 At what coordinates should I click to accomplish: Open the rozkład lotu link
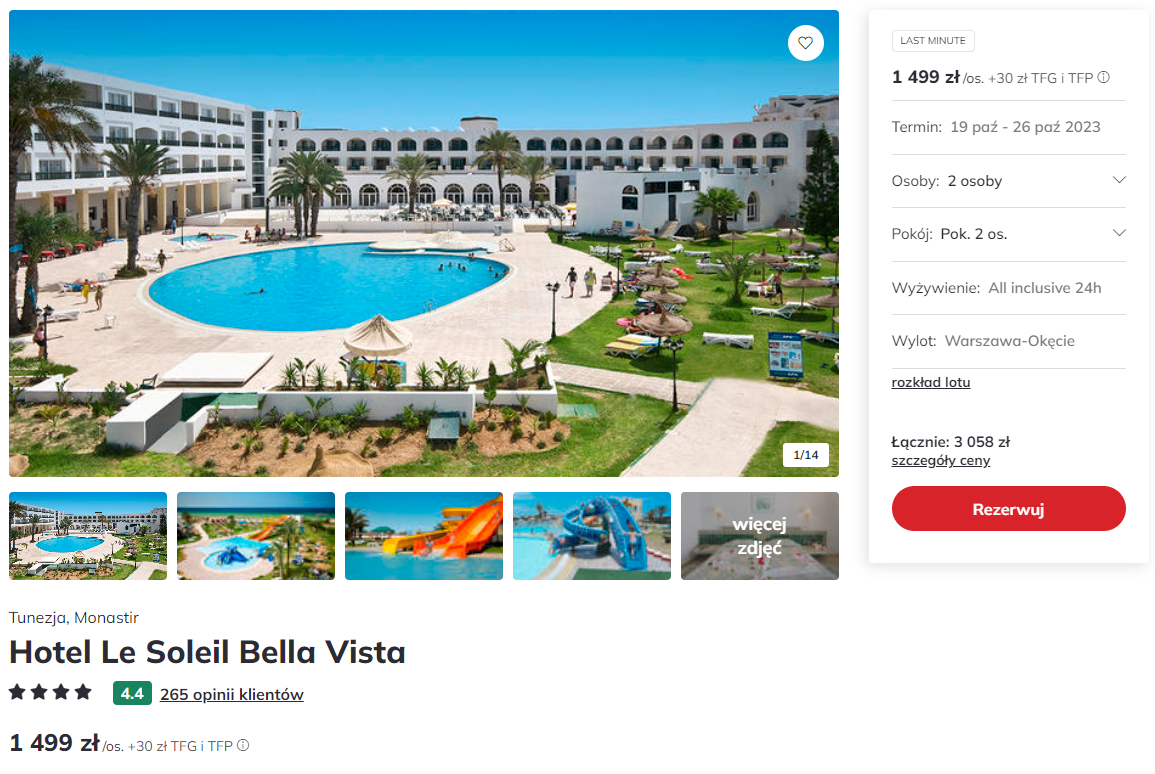tap(930, 382)
